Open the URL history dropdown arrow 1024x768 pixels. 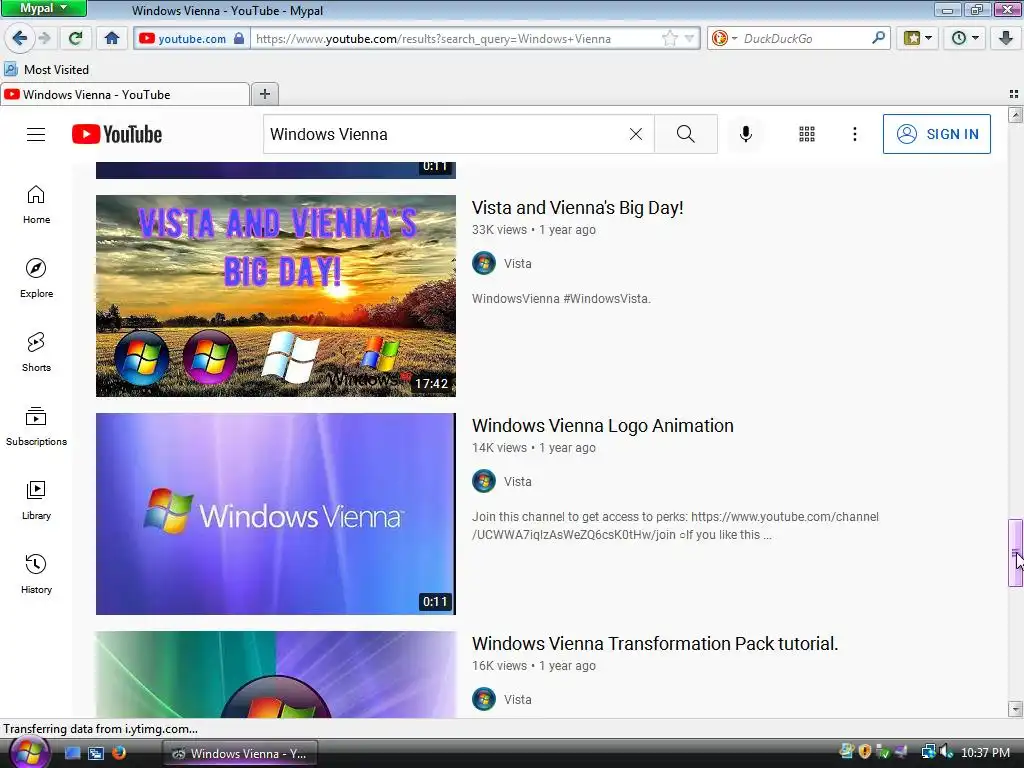coord(690,39)
